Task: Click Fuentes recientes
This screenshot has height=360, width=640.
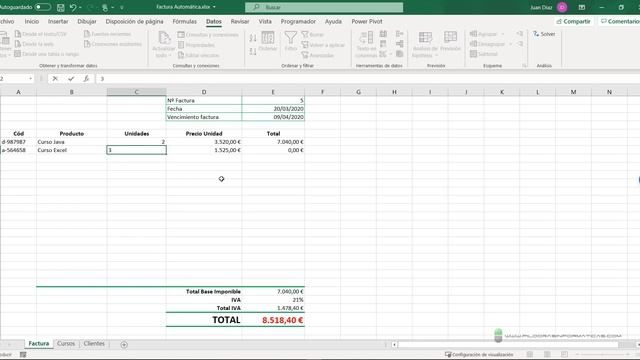Action: (107, 34)
